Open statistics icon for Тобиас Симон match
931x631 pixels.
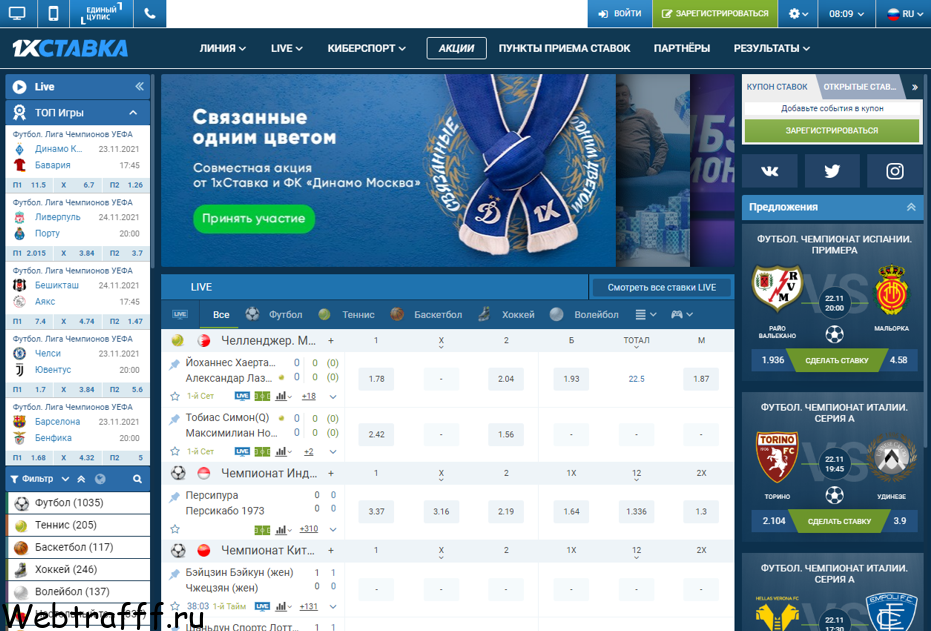click(x=283, y=451)
